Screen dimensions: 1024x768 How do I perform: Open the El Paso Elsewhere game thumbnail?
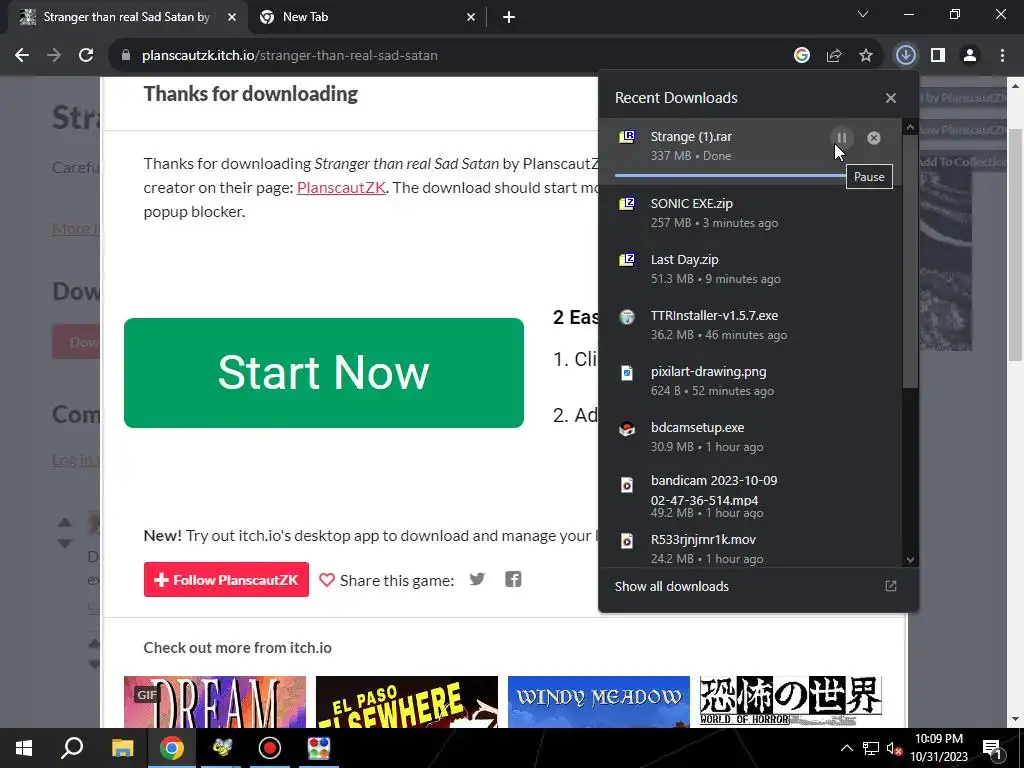coord(407,702)
